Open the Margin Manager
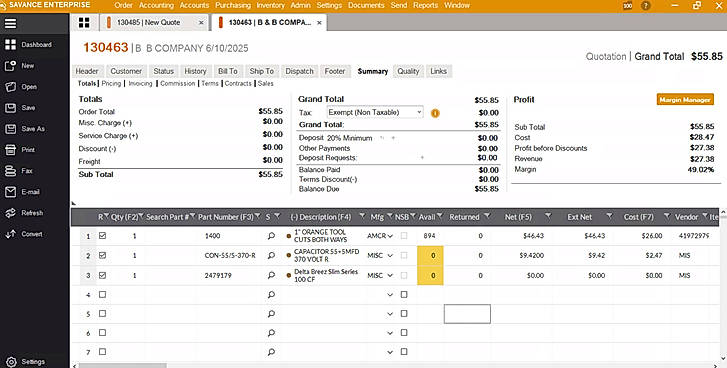 point(685,100)
